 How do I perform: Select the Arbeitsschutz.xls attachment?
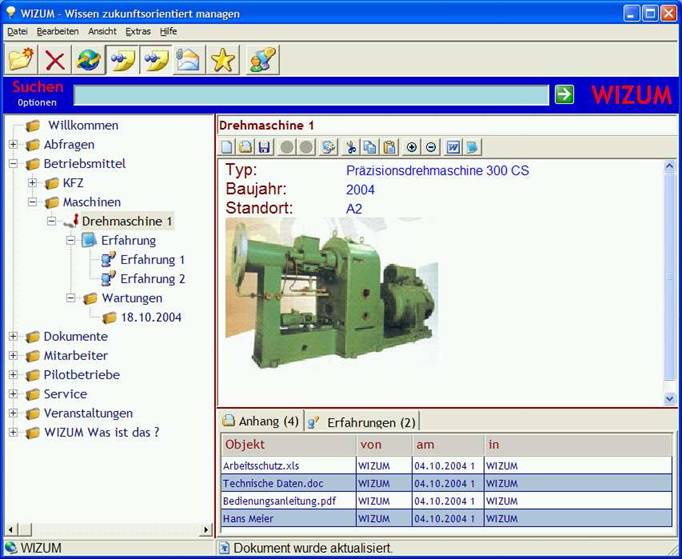click(261, 465)
